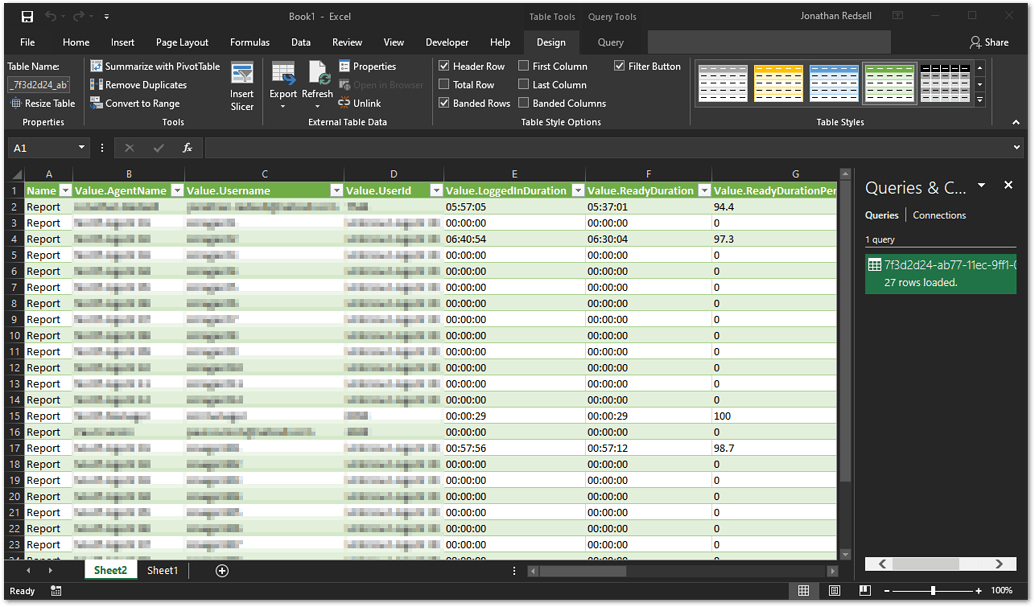Viewport: 1035px width, 607px height.
Task: Toggle off Banded Rows
Action: pyautogui.click(x=443, y=103)
